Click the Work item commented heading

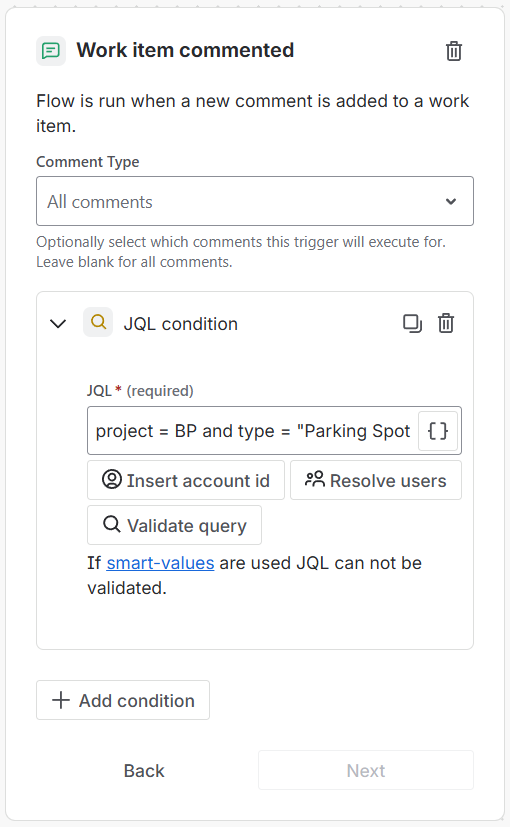click(x=185, y=51)
